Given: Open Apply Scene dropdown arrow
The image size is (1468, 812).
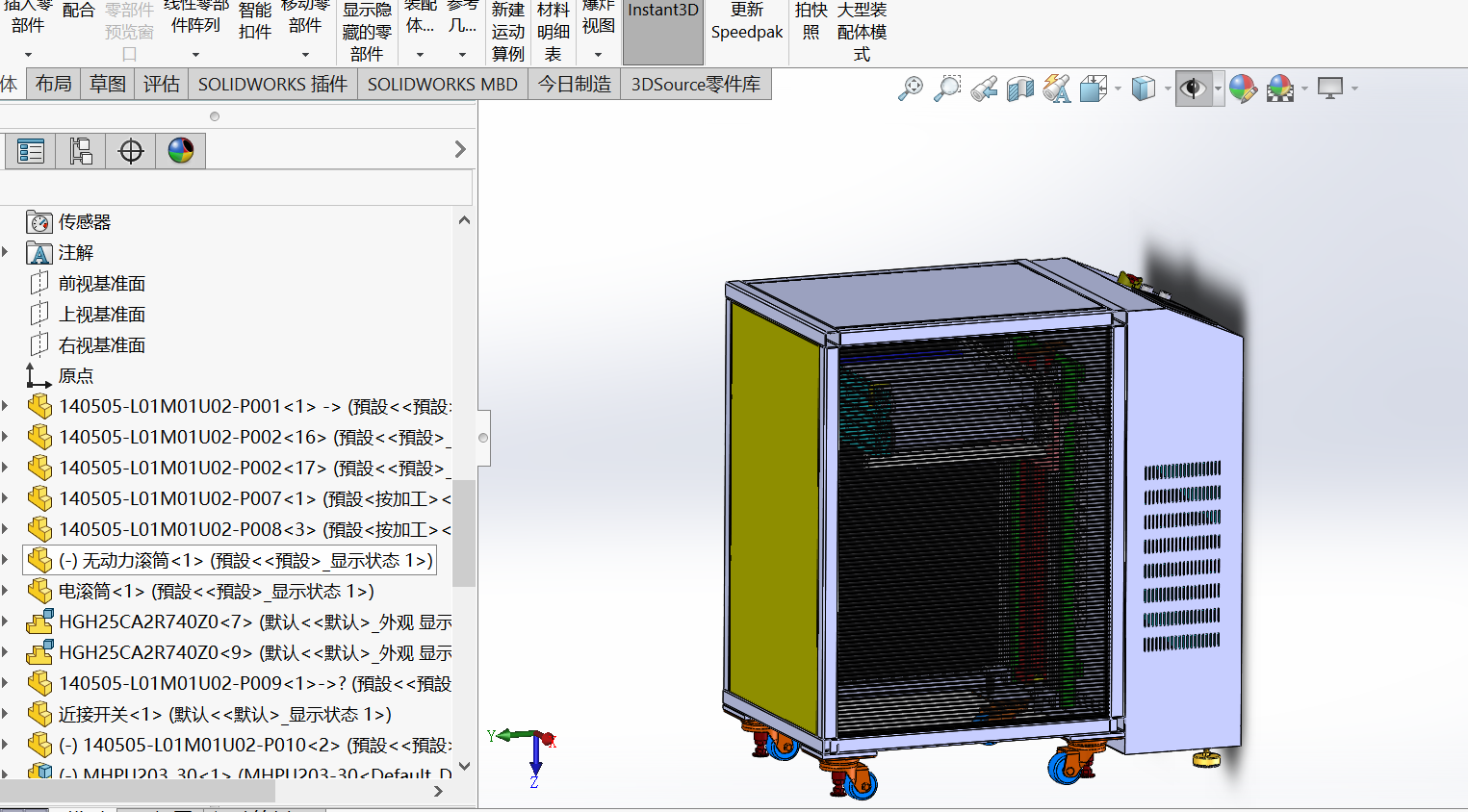Looking at the screenshot, I should point(1305,89).
